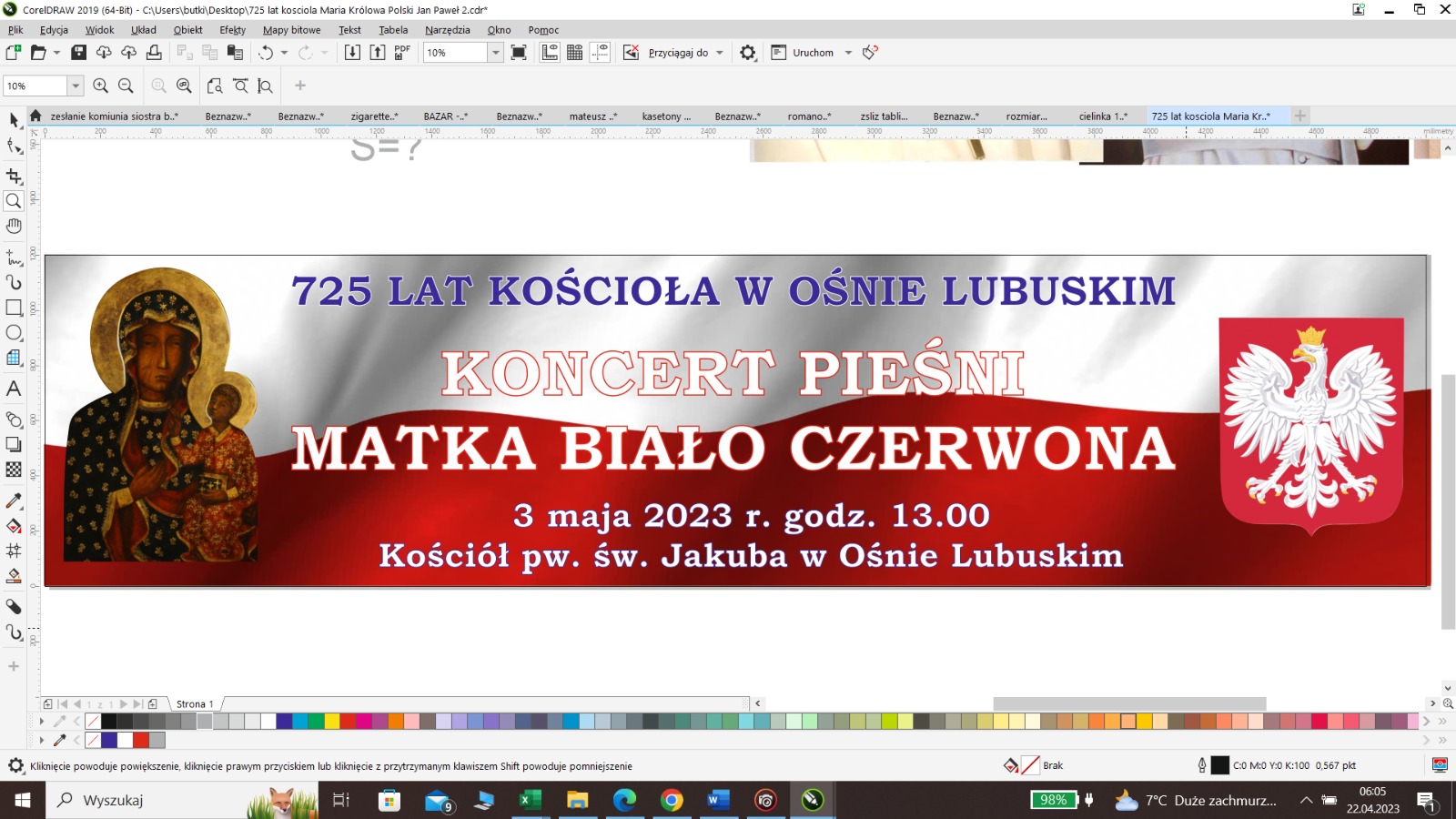Viewport: 1456px width, 819px height.
Task: Select the Rectangle tool
Action: (x=14, y=308)
